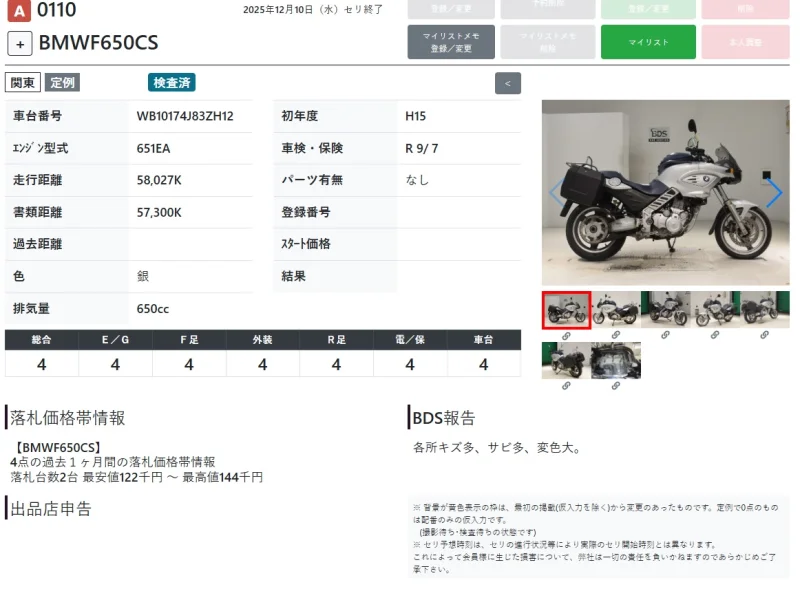Viewport: 800px width, 600px height.
Task: Select the third thumbnail in top row
Action: pos(665,309)
